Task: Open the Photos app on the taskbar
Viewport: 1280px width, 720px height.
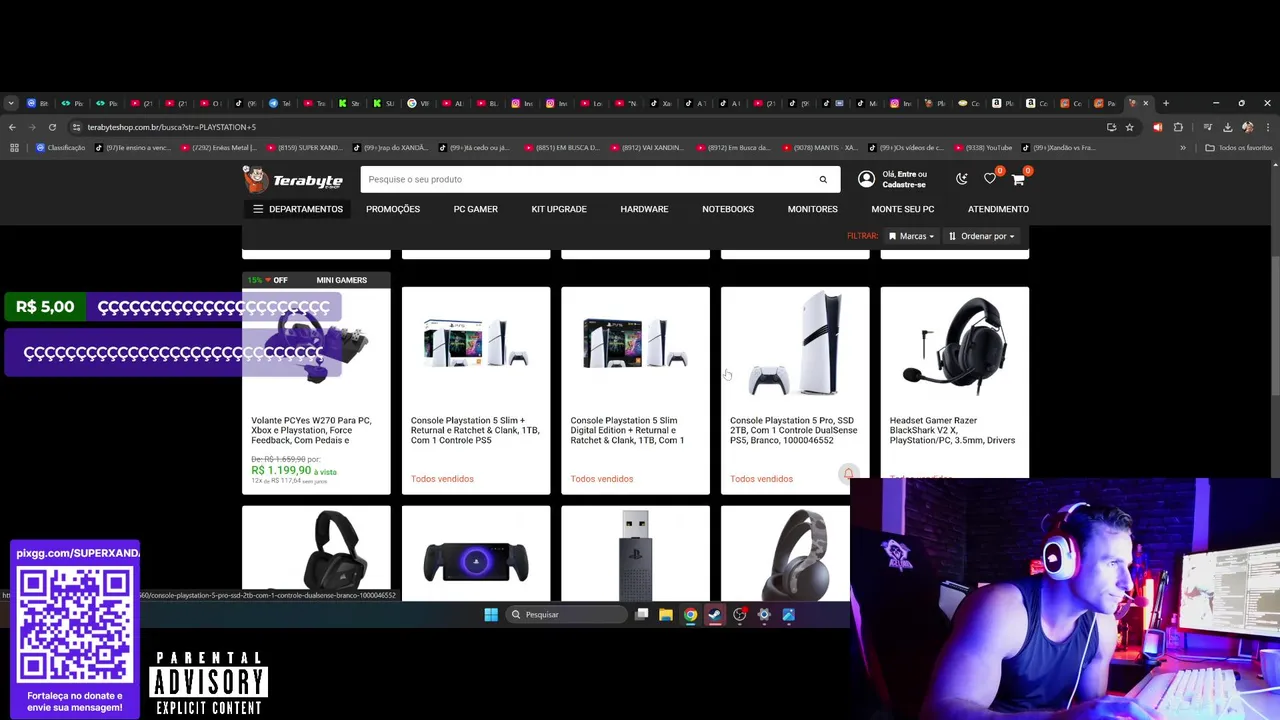Action: 789,614
